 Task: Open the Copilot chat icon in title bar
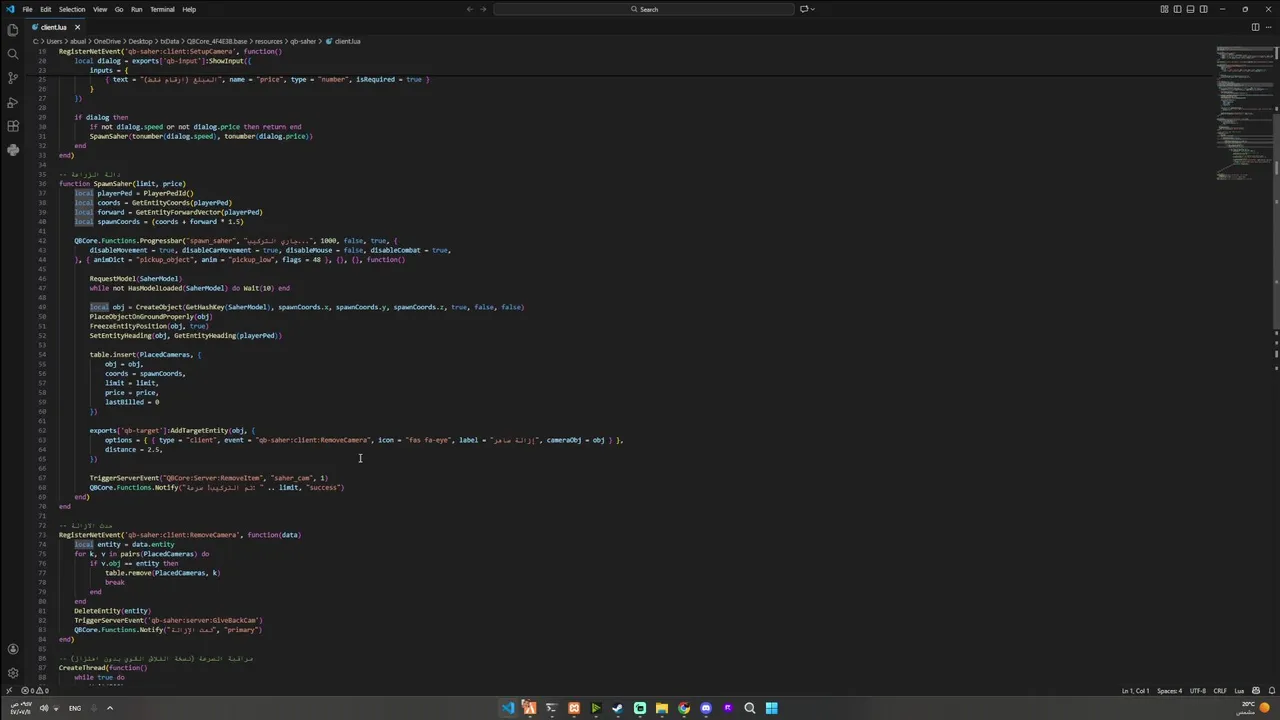(804, 9)
